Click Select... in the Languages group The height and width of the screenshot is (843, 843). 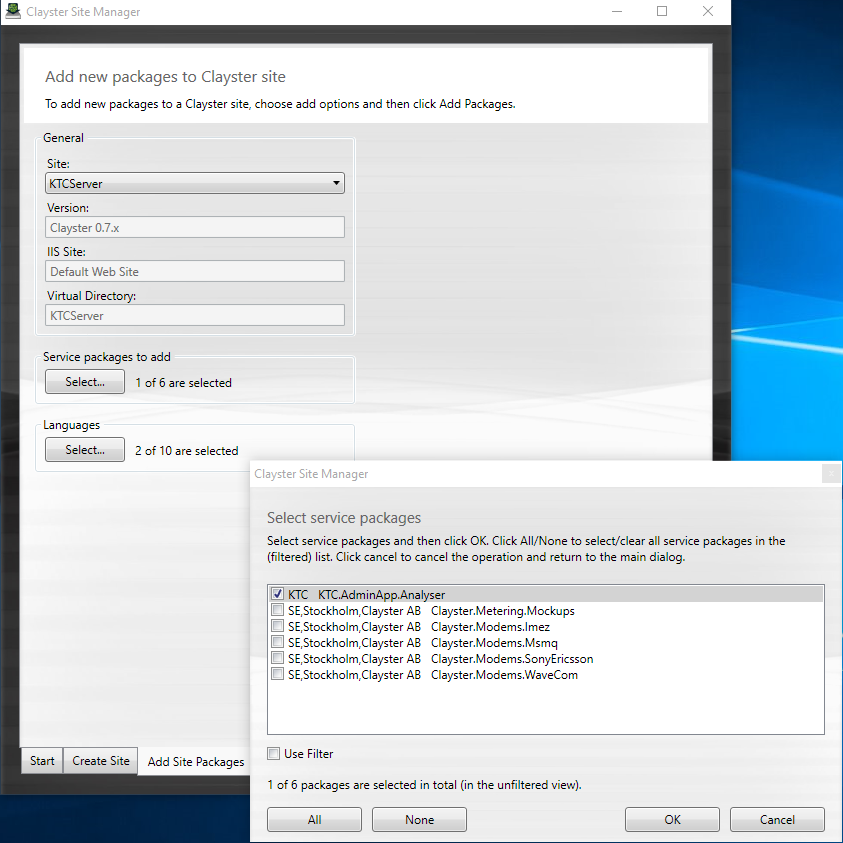tap(85, 449)
